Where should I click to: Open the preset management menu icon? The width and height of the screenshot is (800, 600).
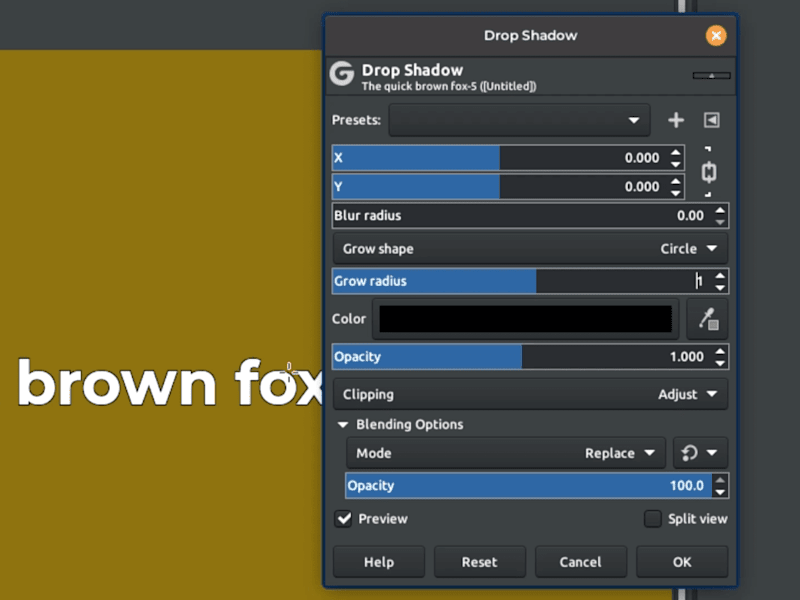coord(712,120)
